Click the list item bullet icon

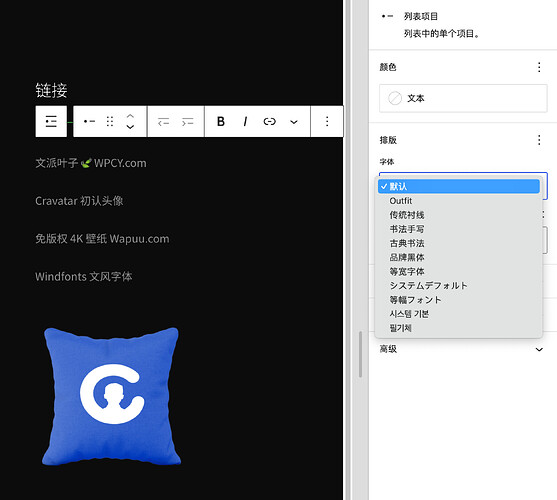pyautogui.click(x=89, y=121)
